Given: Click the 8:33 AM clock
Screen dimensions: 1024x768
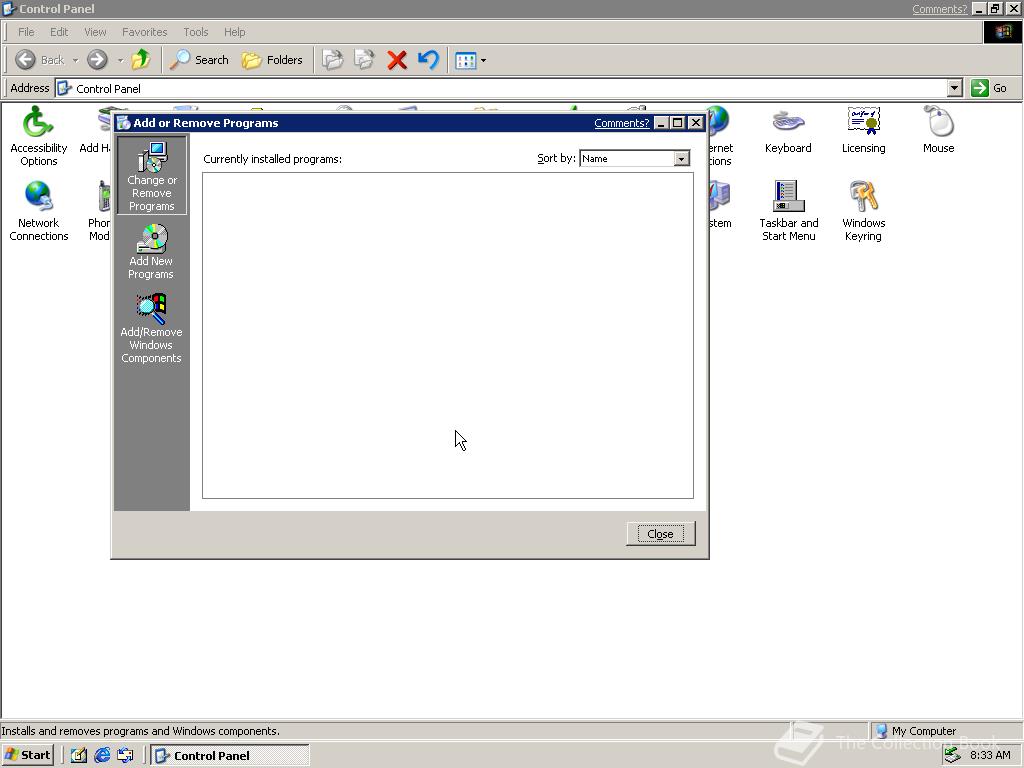Looking at the screenshot, I should coord(990,755).
